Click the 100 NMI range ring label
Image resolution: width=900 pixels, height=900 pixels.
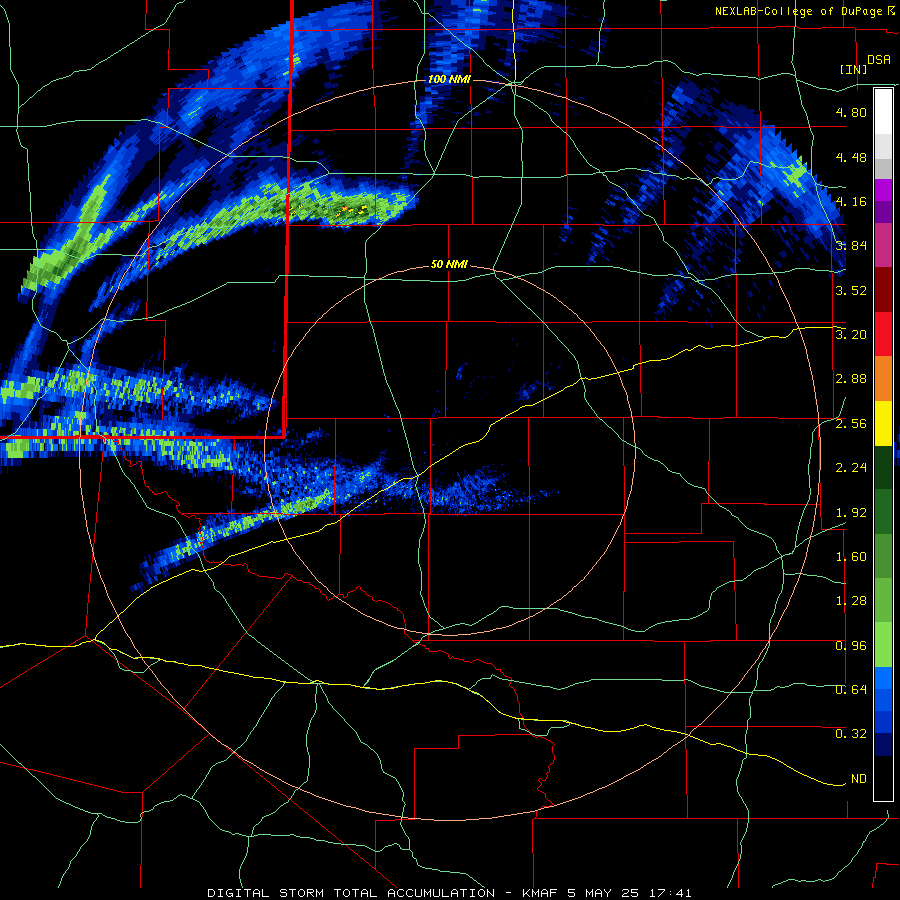point(449,79)
